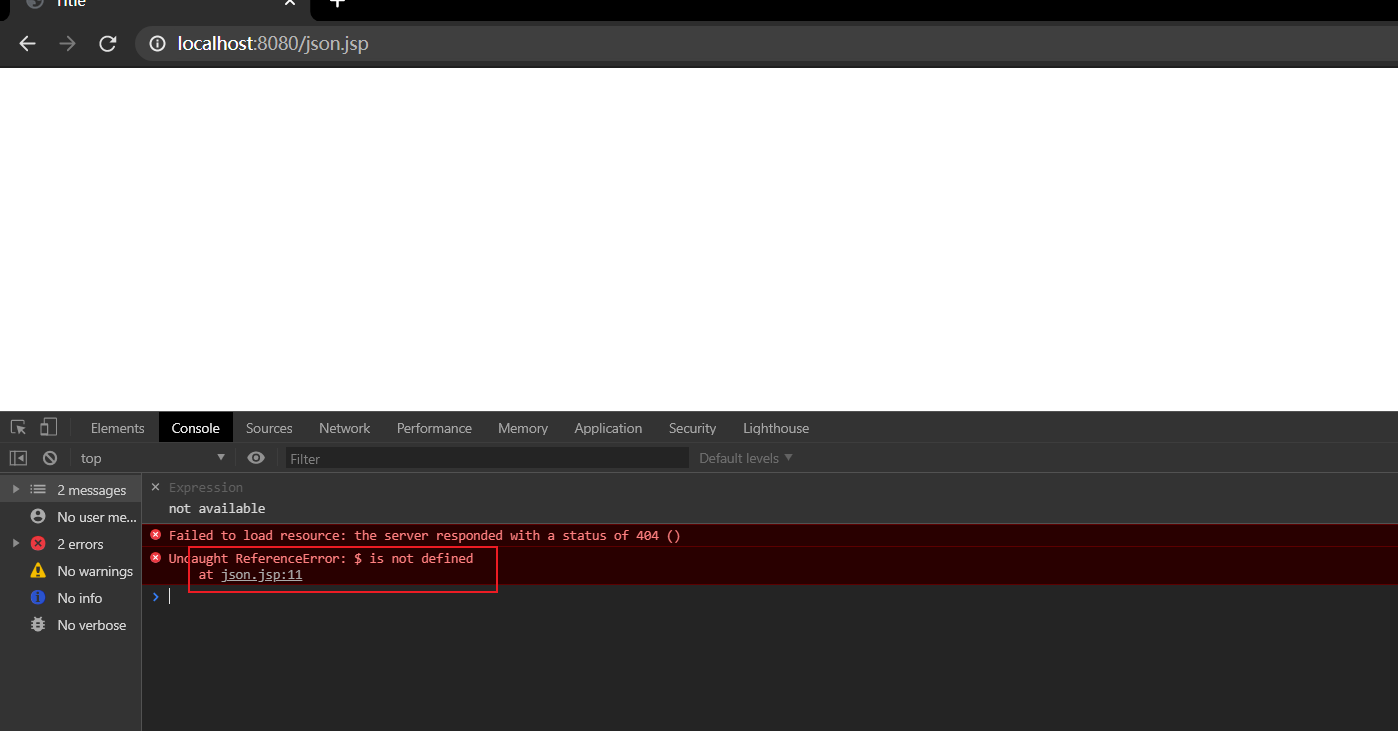Expand the 2 messages group arrow

click(16, 489)
